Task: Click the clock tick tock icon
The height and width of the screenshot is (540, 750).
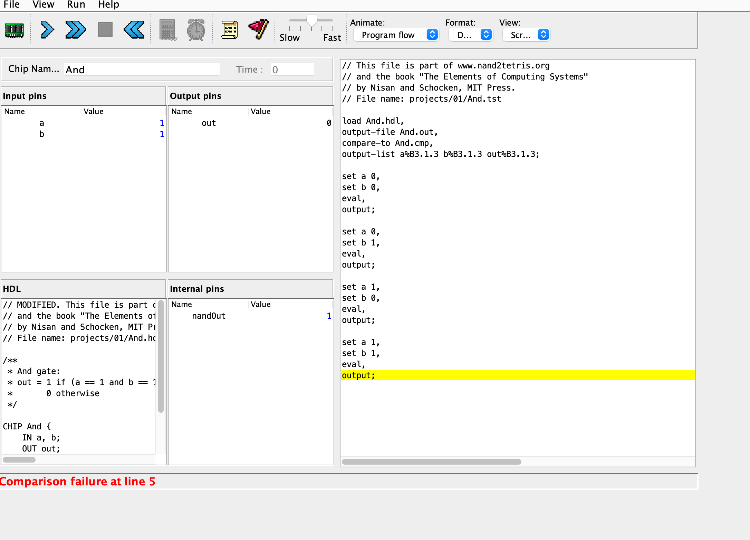Action: (x=196, y=30)
